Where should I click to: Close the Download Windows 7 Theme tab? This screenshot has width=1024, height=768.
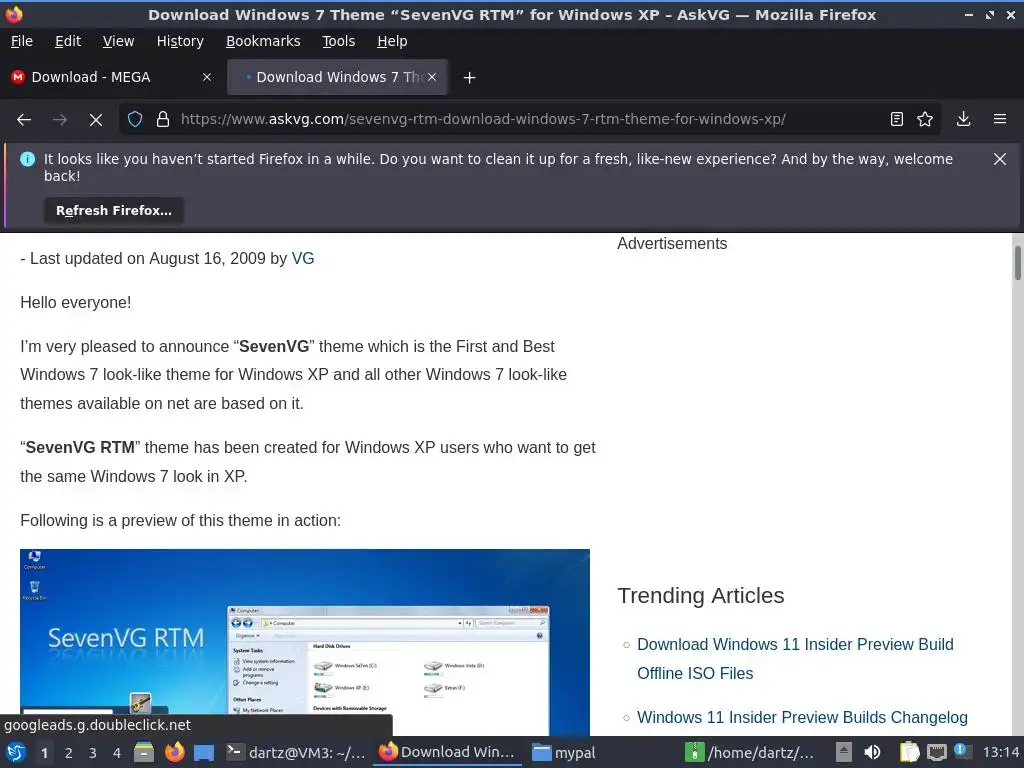(x=432, y=77)
